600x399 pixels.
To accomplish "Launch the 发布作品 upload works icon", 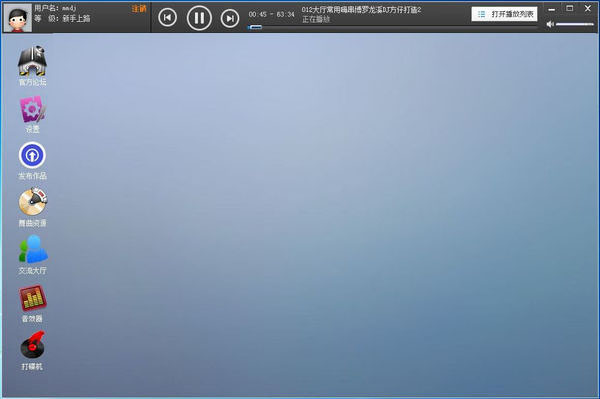I will 33,161.
